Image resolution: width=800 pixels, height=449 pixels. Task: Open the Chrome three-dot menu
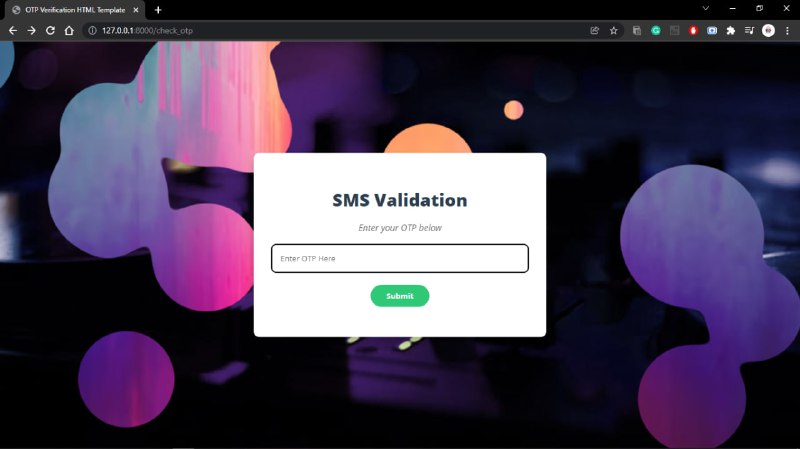787,31
